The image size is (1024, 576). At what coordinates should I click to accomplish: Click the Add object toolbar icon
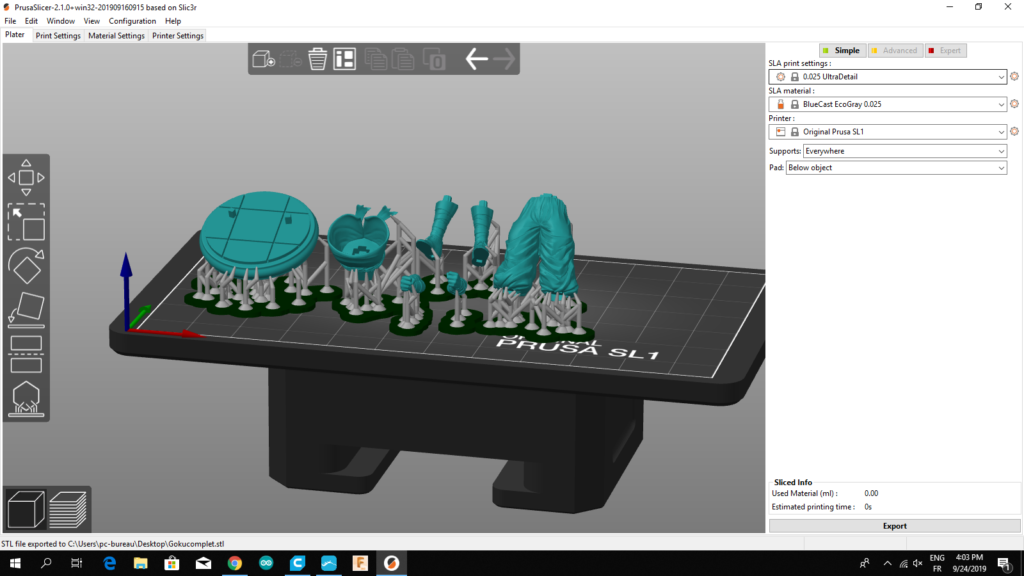[263, 59]
